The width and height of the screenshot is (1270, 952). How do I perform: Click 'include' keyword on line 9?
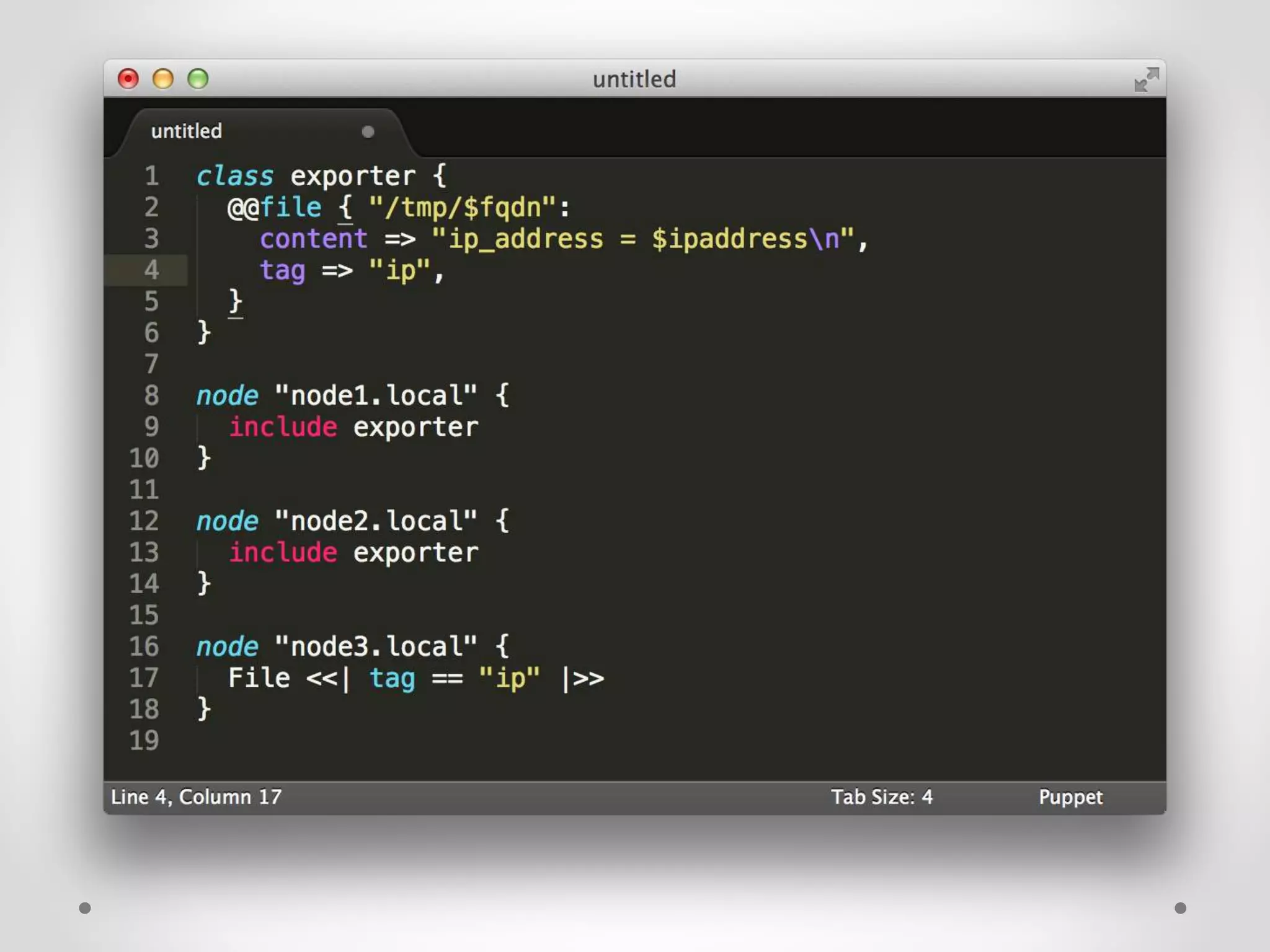283,427
